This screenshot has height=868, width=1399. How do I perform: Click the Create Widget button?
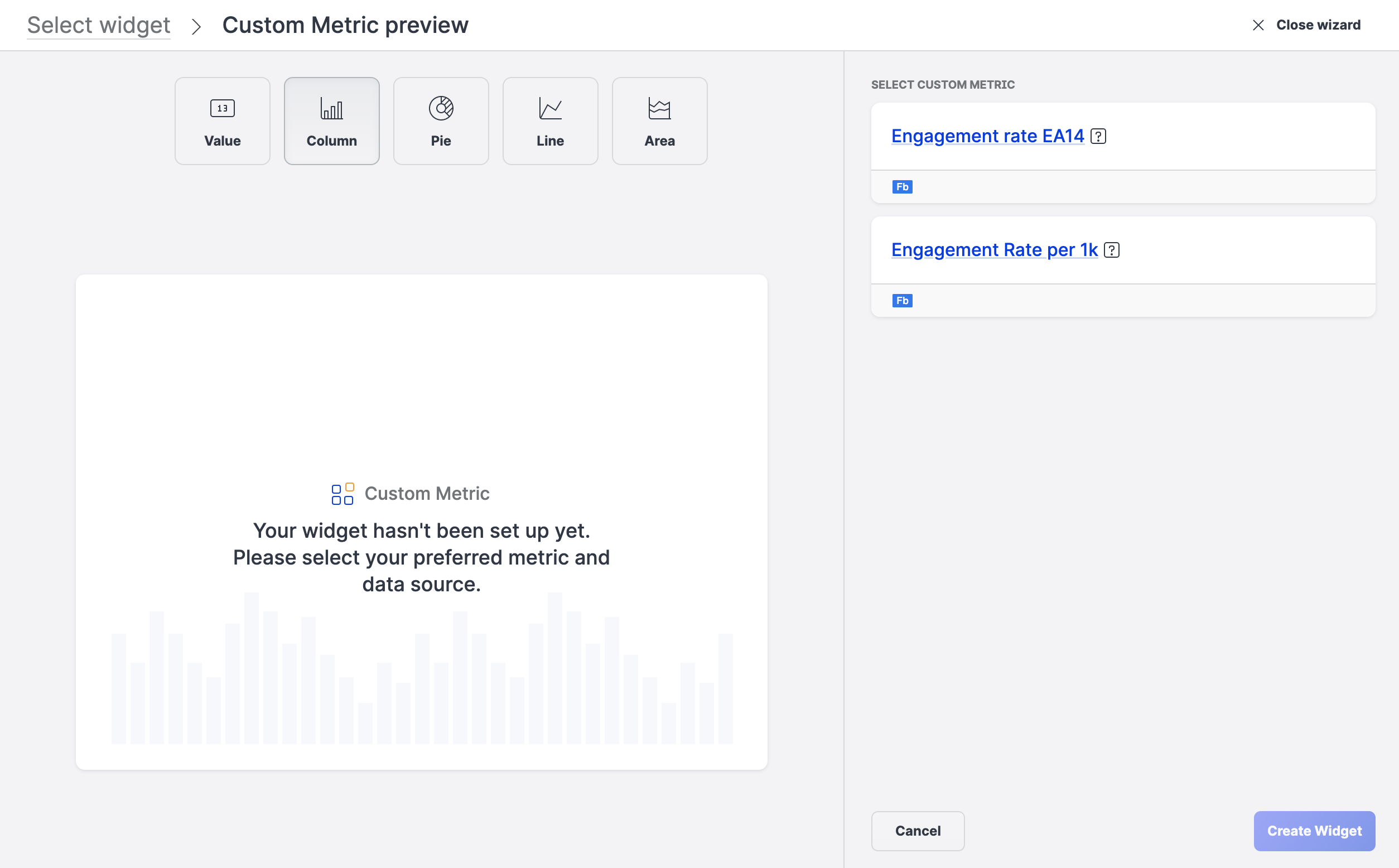pos(1314,831)
